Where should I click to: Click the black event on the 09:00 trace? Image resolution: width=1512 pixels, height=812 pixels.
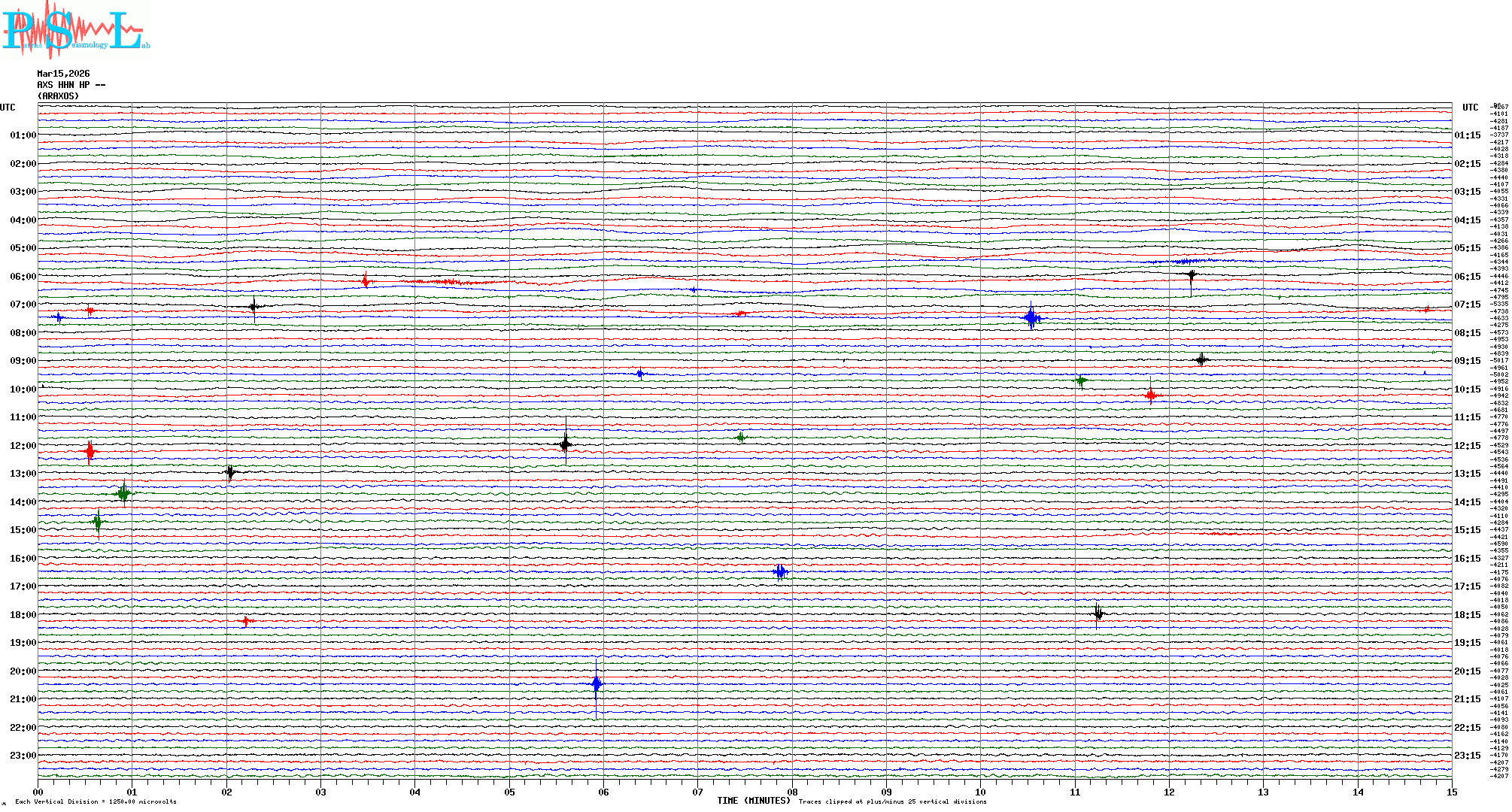pos(1202,359)
